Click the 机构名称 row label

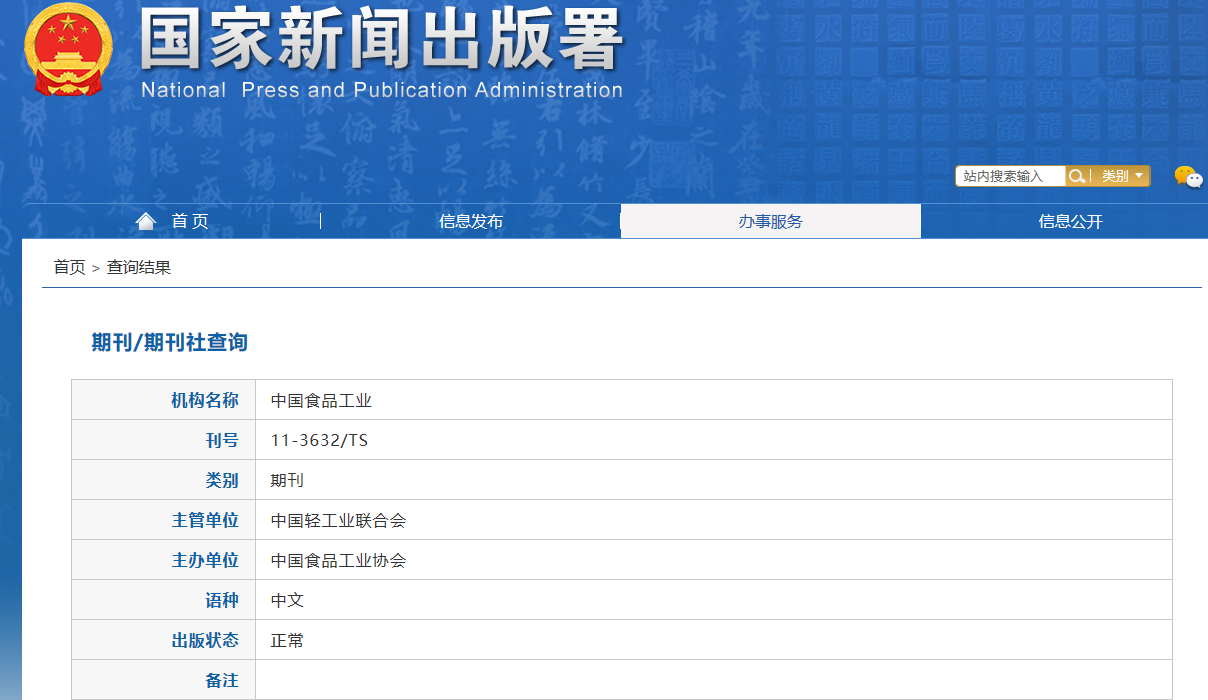205,400
